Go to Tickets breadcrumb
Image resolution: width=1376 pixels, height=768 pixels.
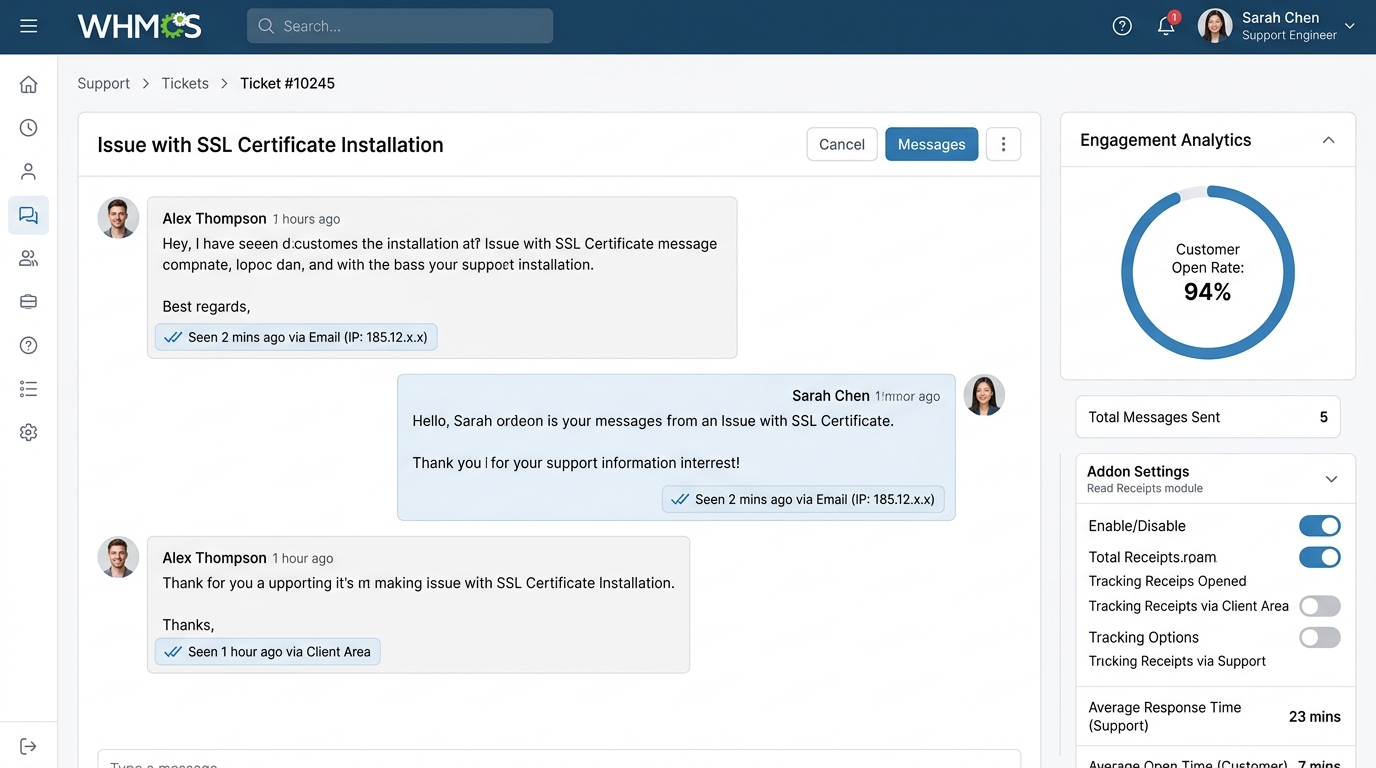[x=185, y=83]
